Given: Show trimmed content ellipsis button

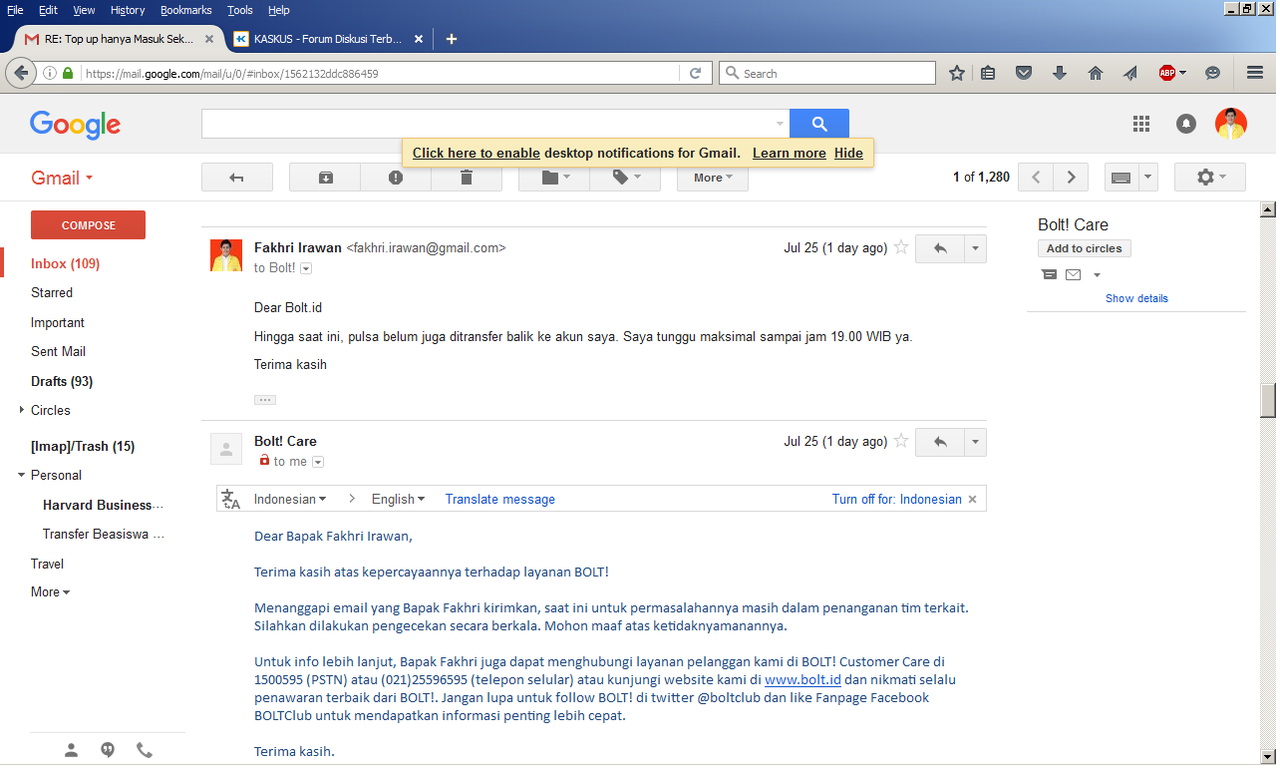Looking at the screenshot, I should 265,399.
